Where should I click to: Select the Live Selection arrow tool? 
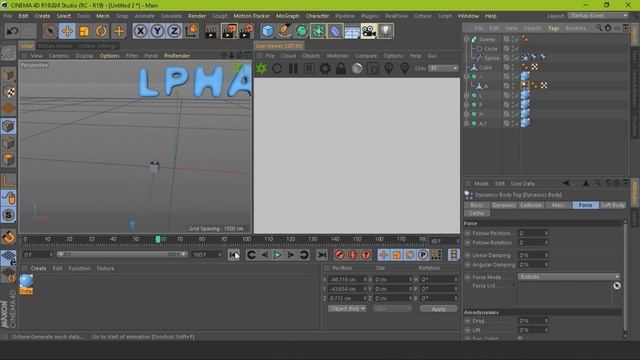click(50, 31)
